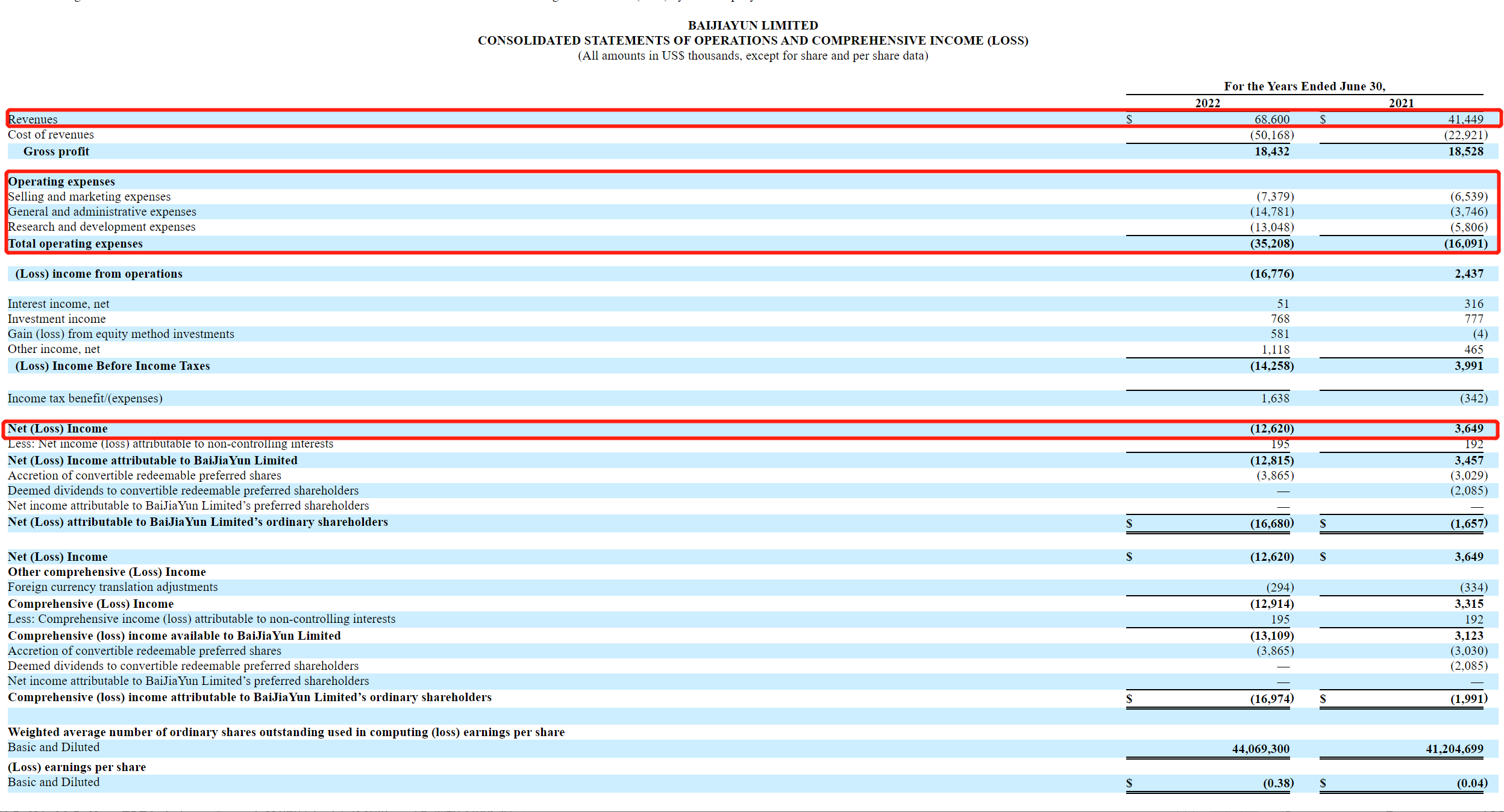Click Income tax benefit/(expenses) label
This screenshot has width=1504, height=812.
click(x=85, y=399)
